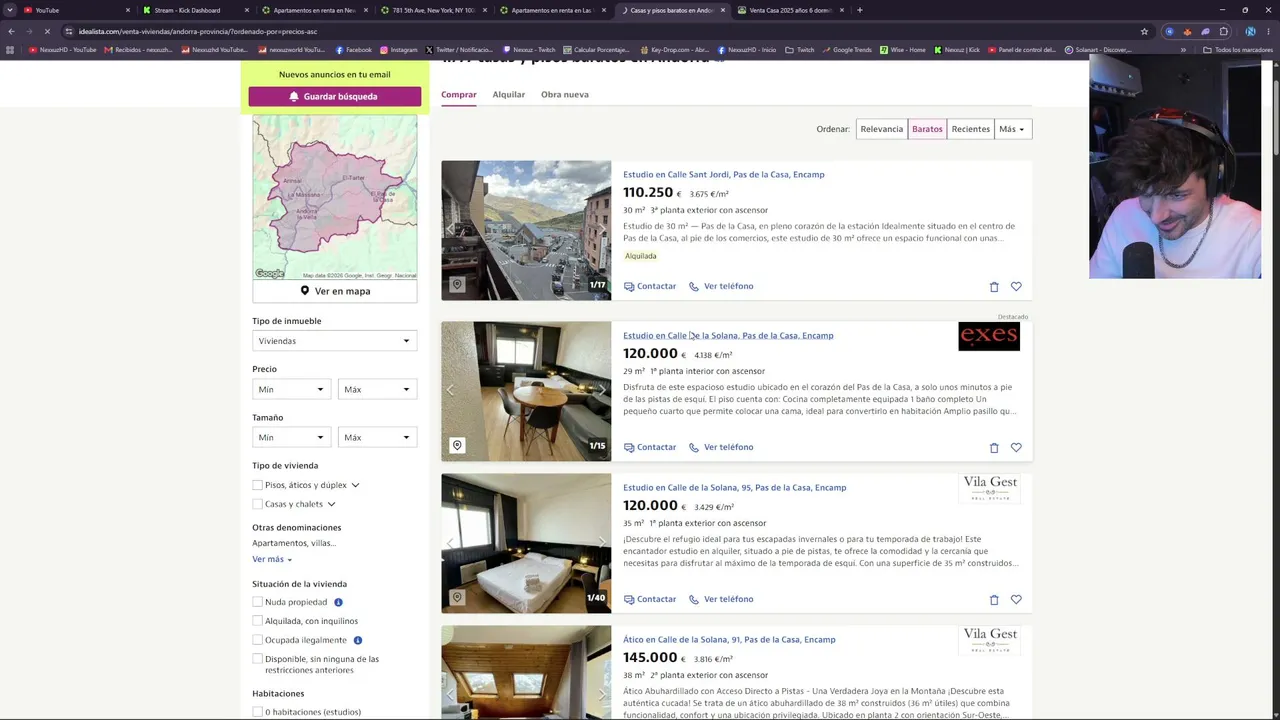Open the Precio Min dropdown
Viewport: 1280px width, 720px height.
point(291,389)
